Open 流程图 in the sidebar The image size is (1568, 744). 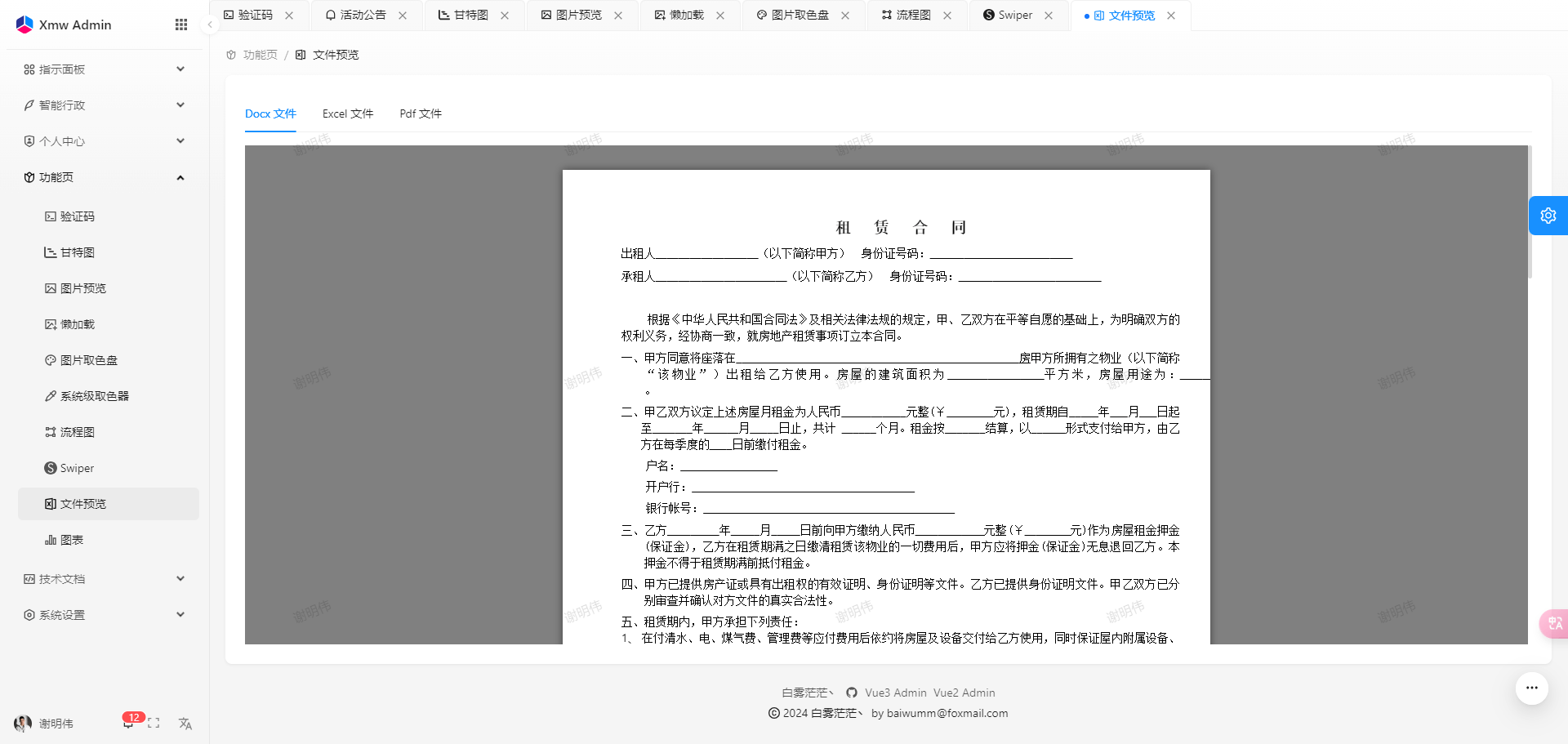click(109, 432)
